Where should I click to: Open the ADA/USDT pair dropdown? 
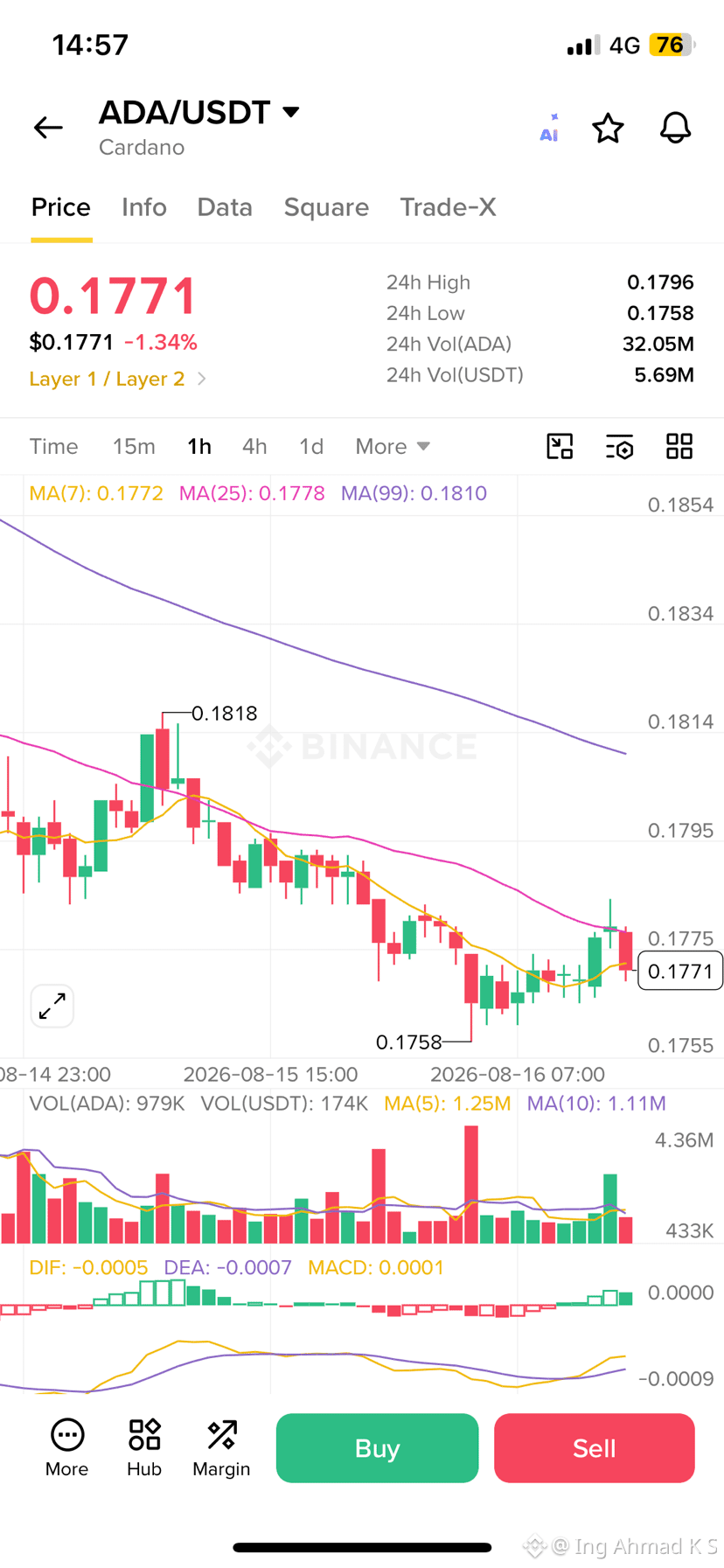pyautogui.click(x=199, y=112)
